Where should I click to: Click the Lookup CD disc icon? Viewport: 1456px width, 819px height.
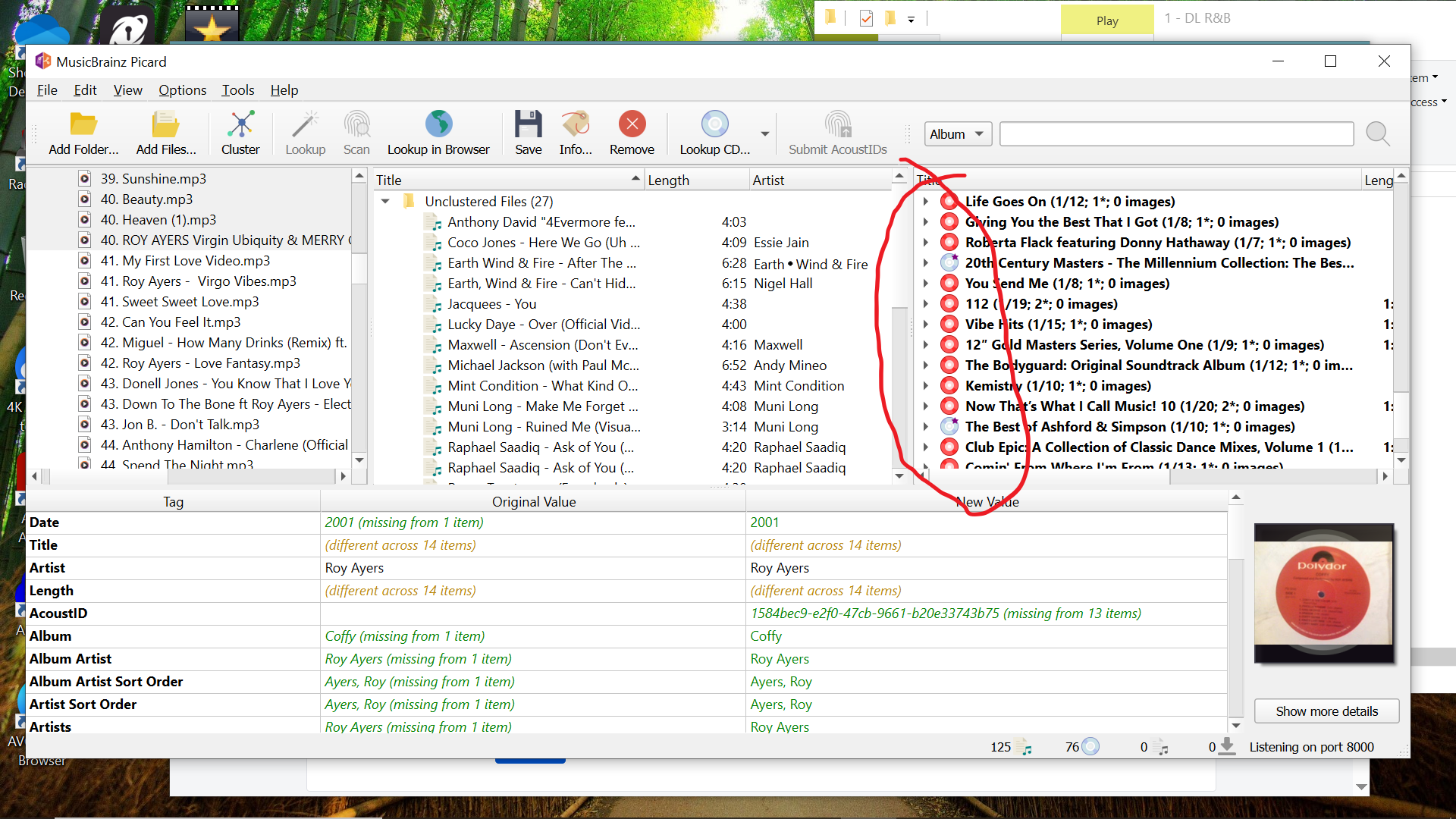[x=714, y=124]
